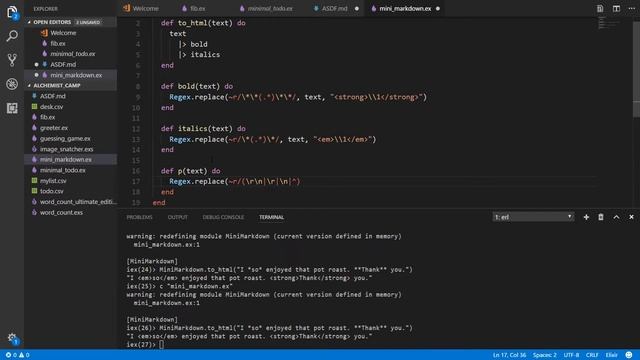
Task: Open the Source Control view
Action: point(12,60)
